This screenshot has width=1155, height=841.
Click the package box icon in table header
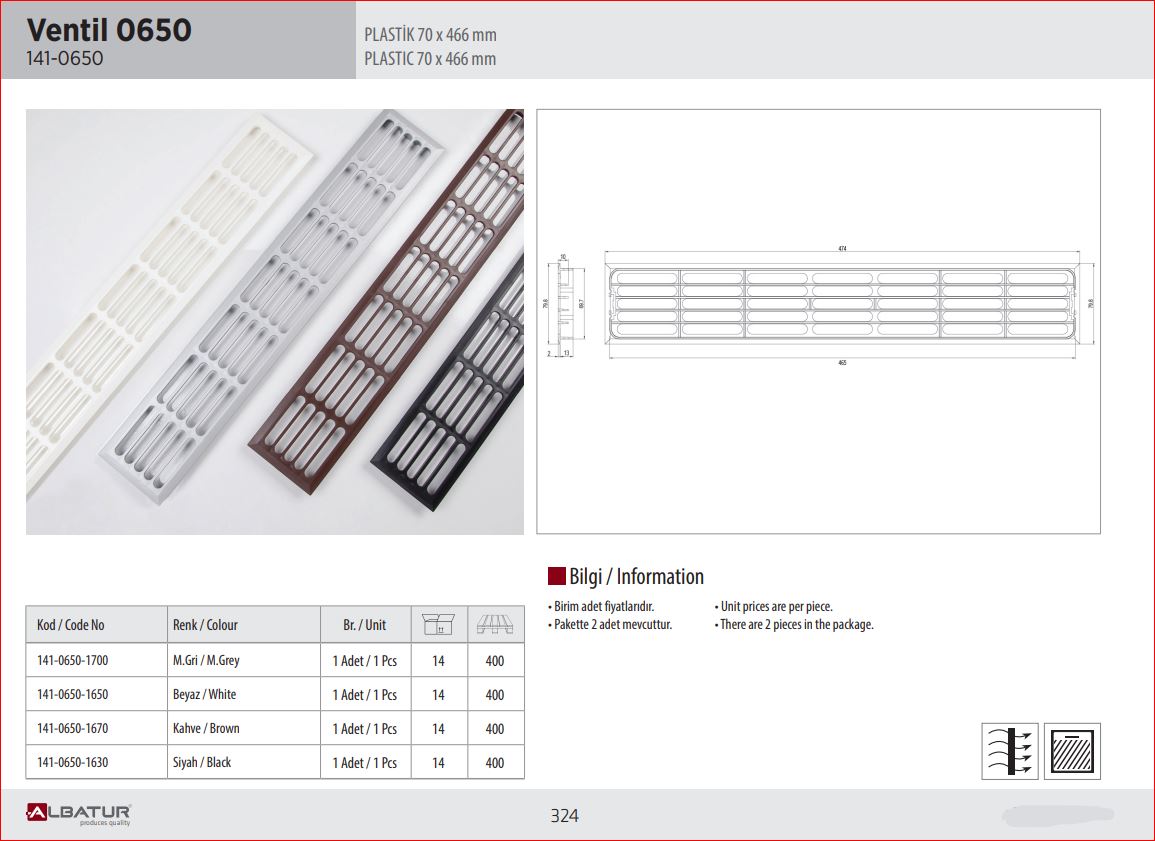click(x=438, y=624)
